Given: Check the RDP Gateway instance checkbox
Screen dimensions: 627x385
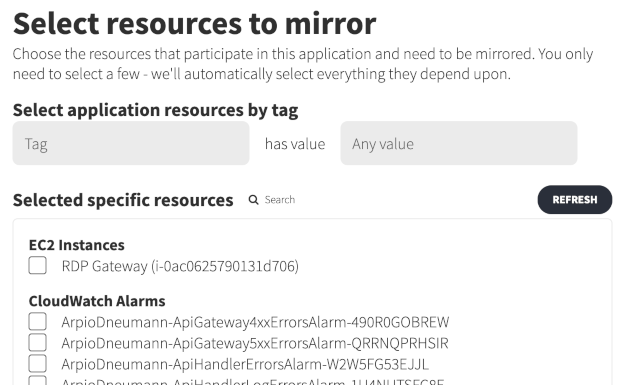Looking at the screenshot, I should (x=38, y=265).
